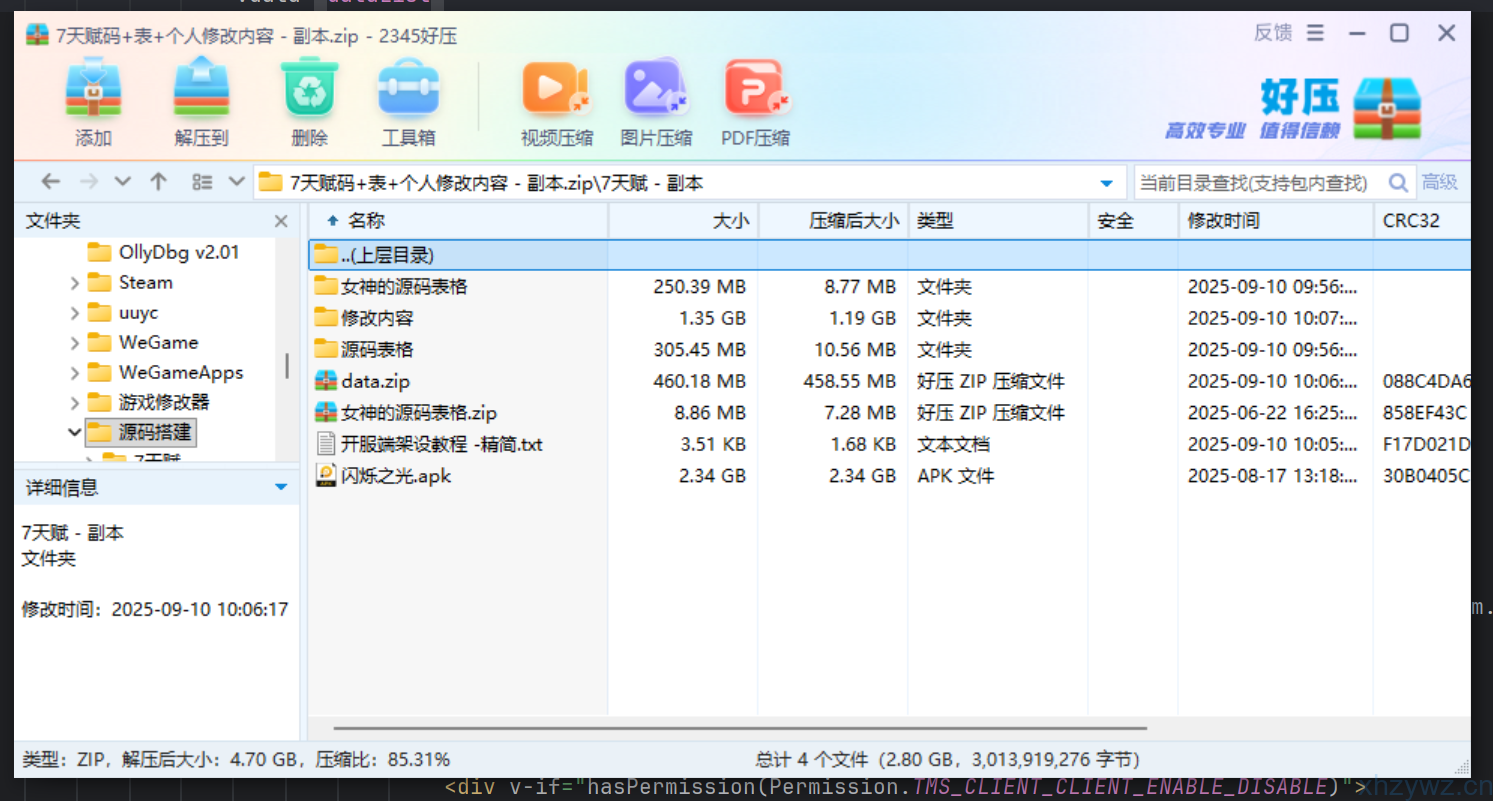Close the 文件夹 folder sidebar panel

(281, 221)
